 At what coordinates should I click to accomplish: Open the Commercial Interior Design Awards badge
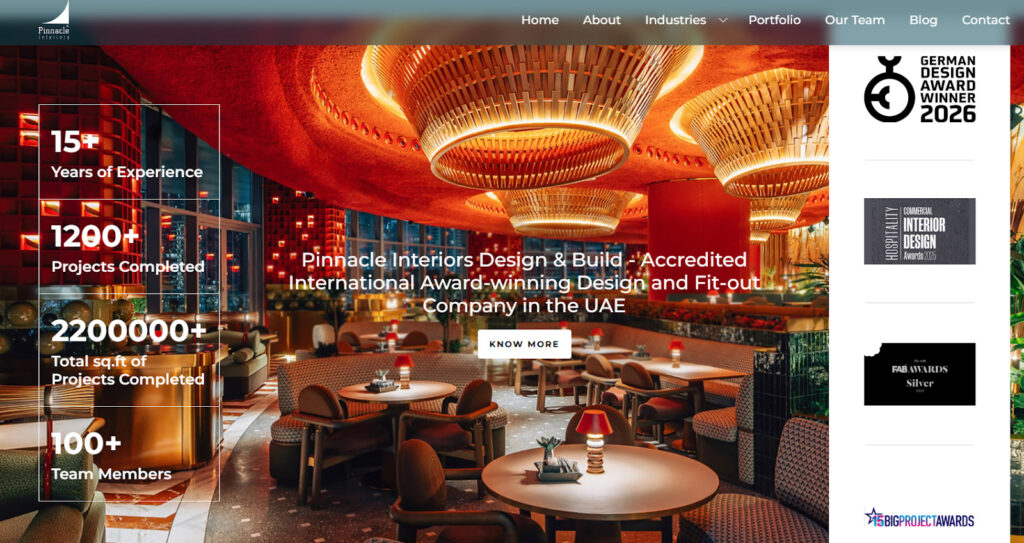[920, 231]
